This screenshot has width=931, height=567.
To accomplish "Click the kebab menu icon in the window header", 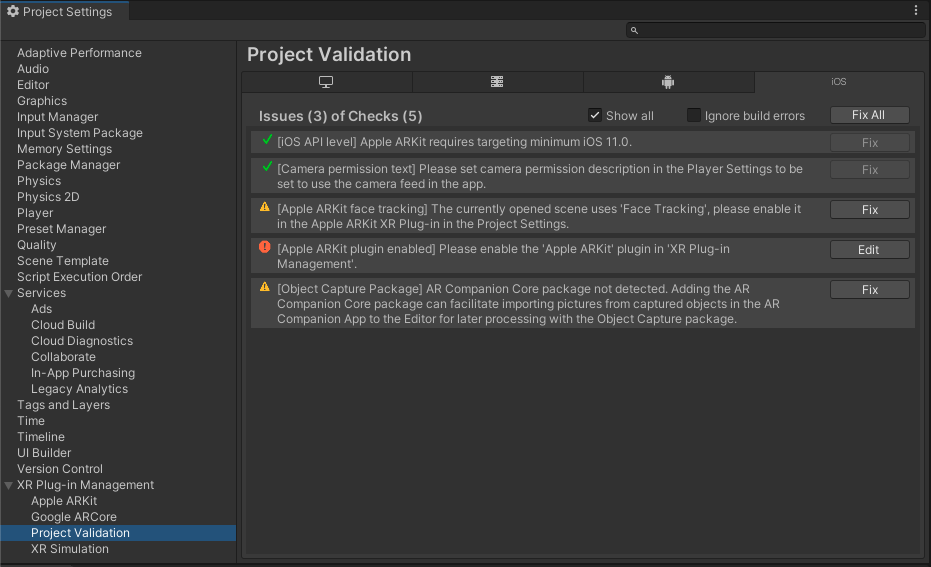I will click(916, 10).
